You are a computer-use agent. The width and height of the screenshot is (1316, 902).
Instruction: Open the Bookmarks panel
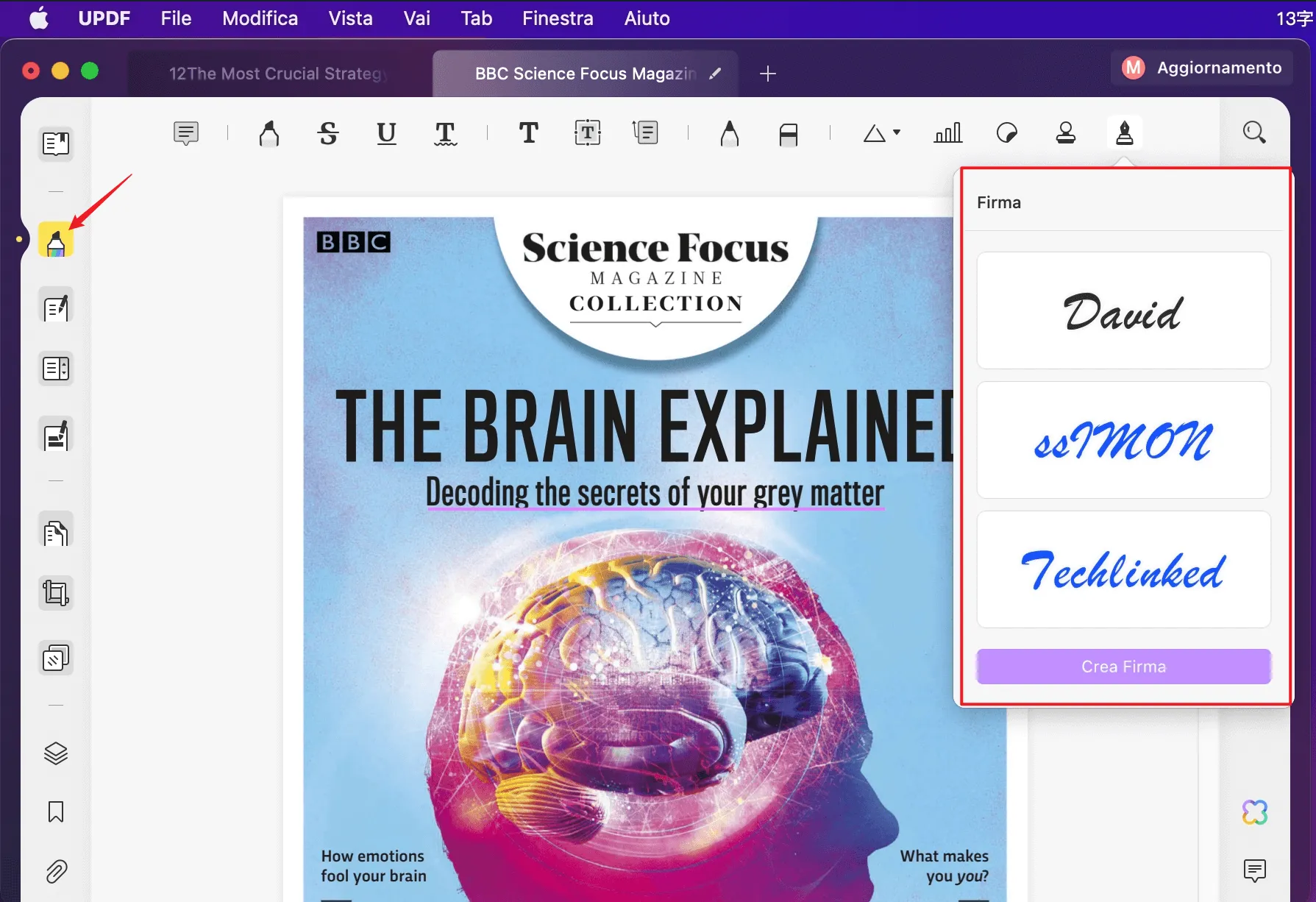click(x=56, y=812)
